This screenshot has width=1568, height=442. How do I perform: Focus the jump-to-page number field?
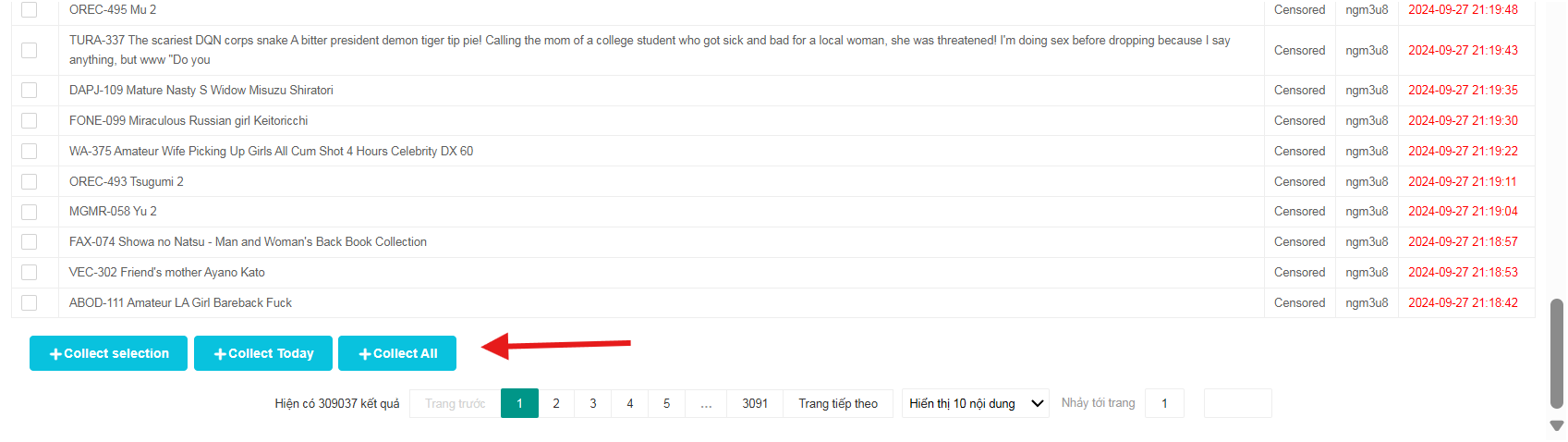[1164, 403]
